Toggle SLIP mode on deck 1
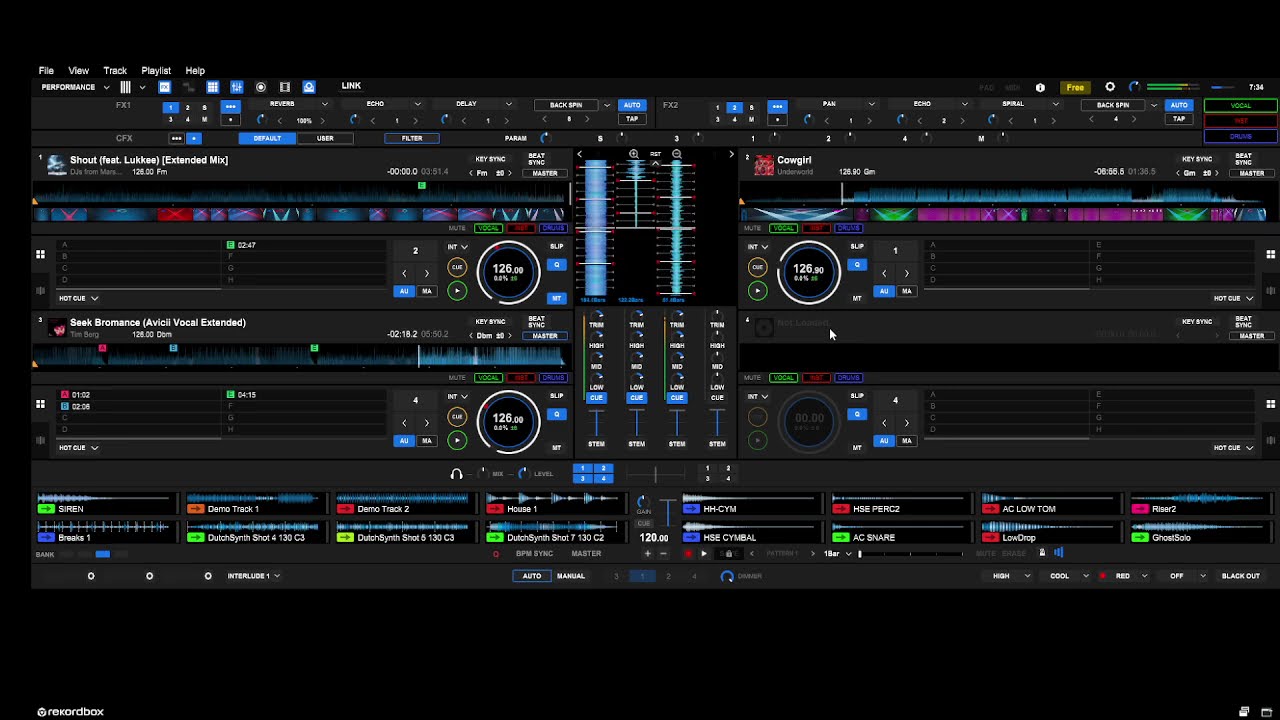Viewport: 1280px width, 720px height. point(557,246)
